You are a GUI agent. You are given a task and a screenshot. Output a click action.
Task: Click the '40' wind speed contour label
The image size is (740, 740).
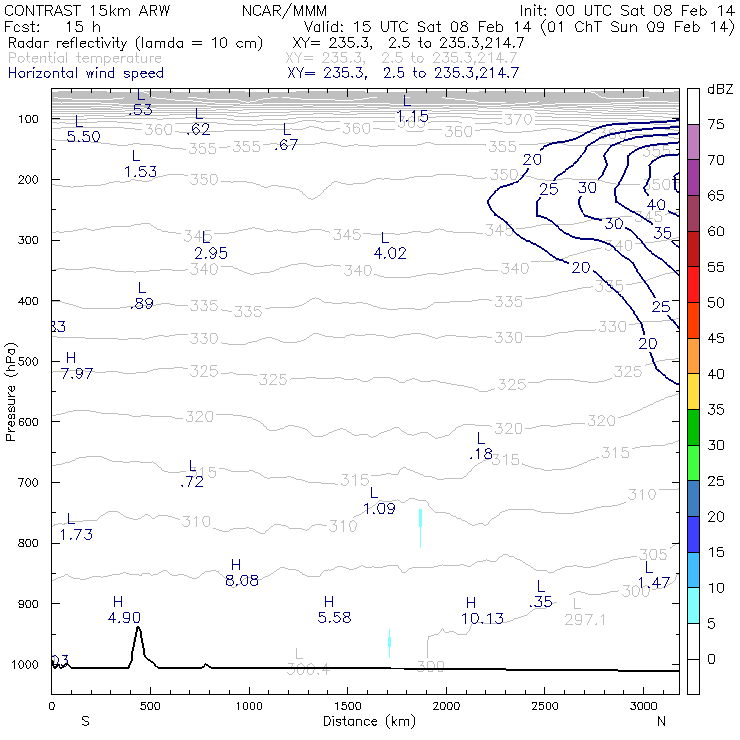656,205
